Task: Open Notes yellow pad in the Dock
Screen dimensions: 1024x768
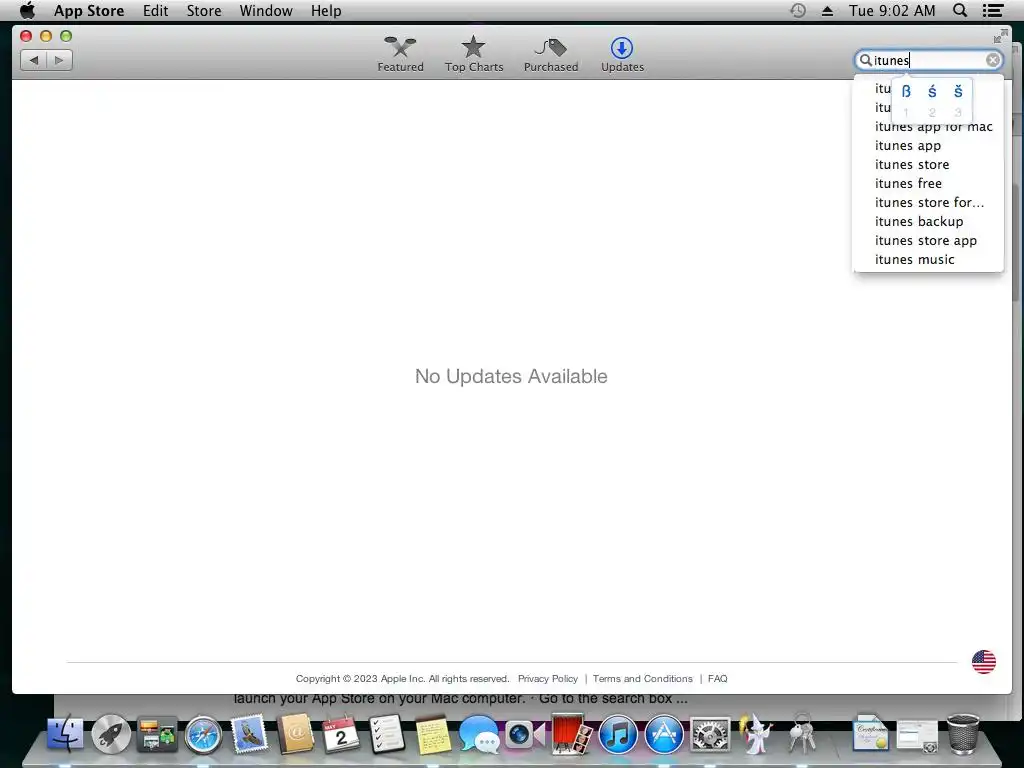Action: (x=432, y=734)
